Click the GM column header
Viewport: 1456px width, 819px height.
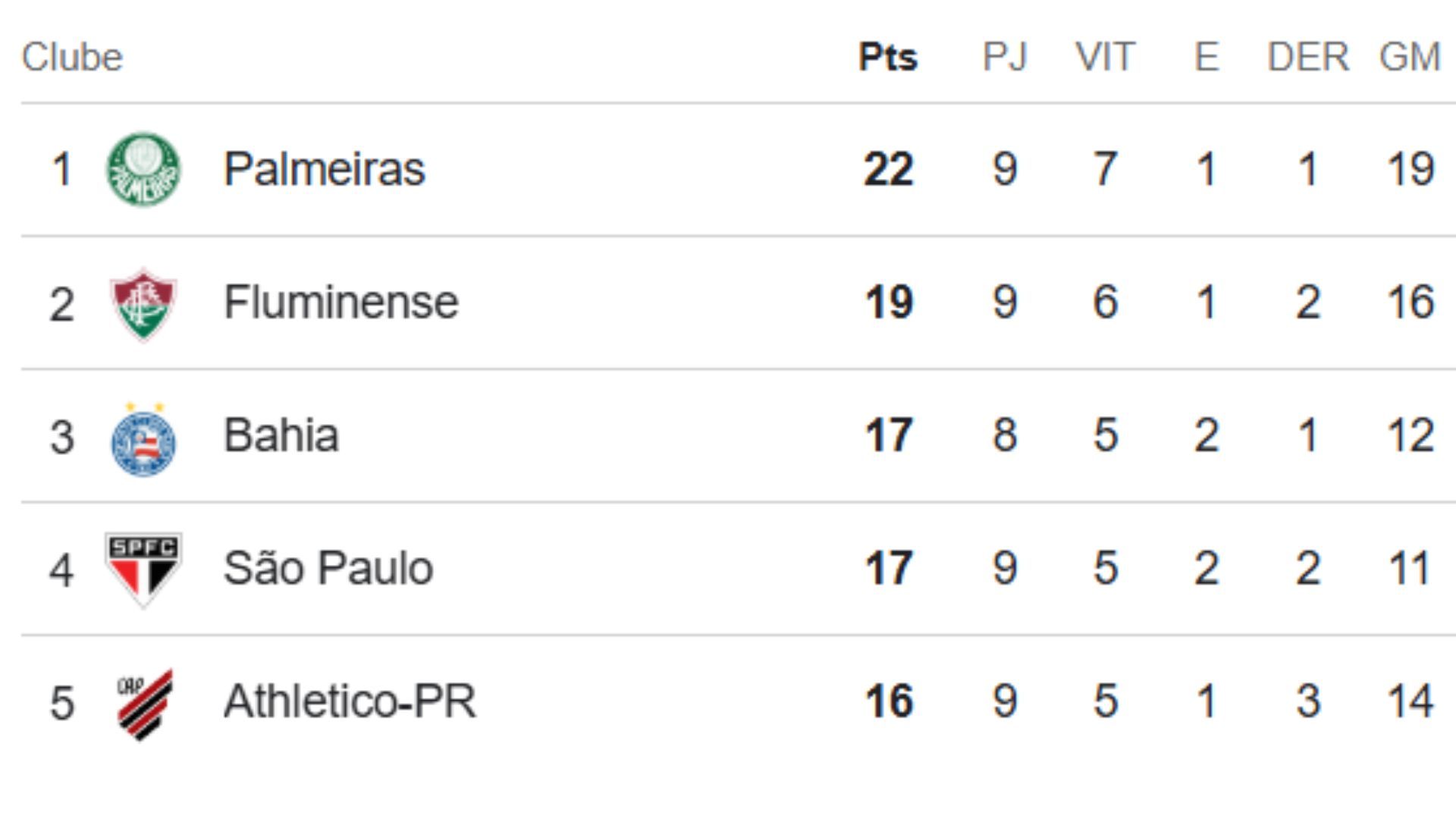point(1410,57)
